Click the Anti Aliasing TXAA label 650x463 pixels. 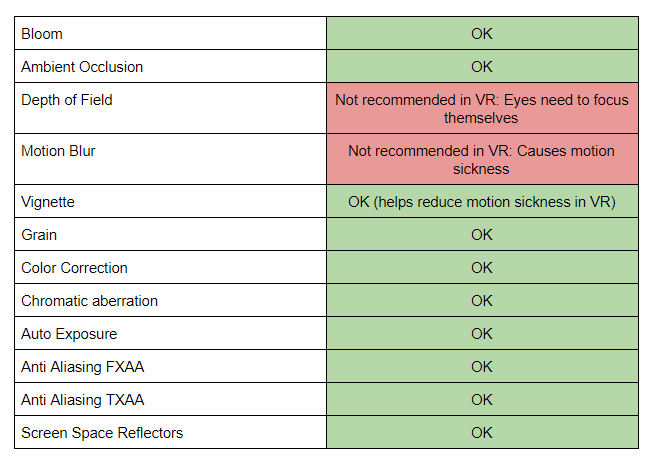click(82, 400)
